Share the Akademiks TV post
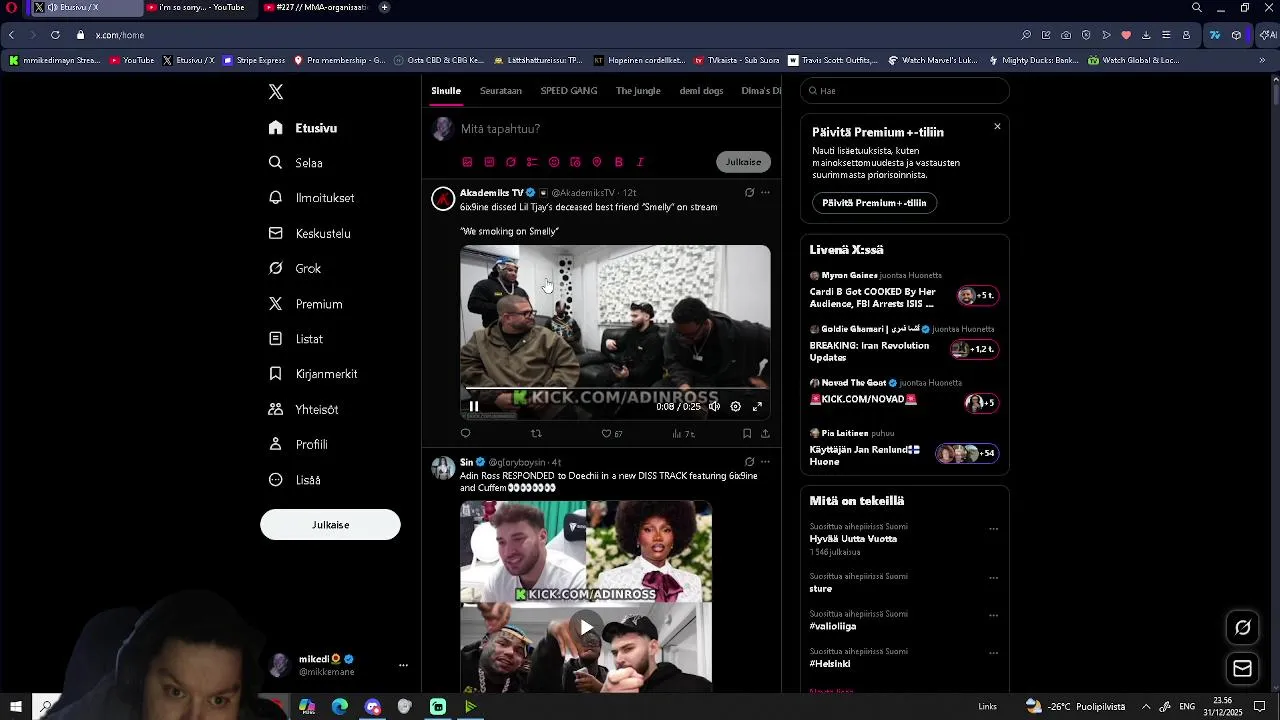This screenshot has height=720, width=1280. 765,433
